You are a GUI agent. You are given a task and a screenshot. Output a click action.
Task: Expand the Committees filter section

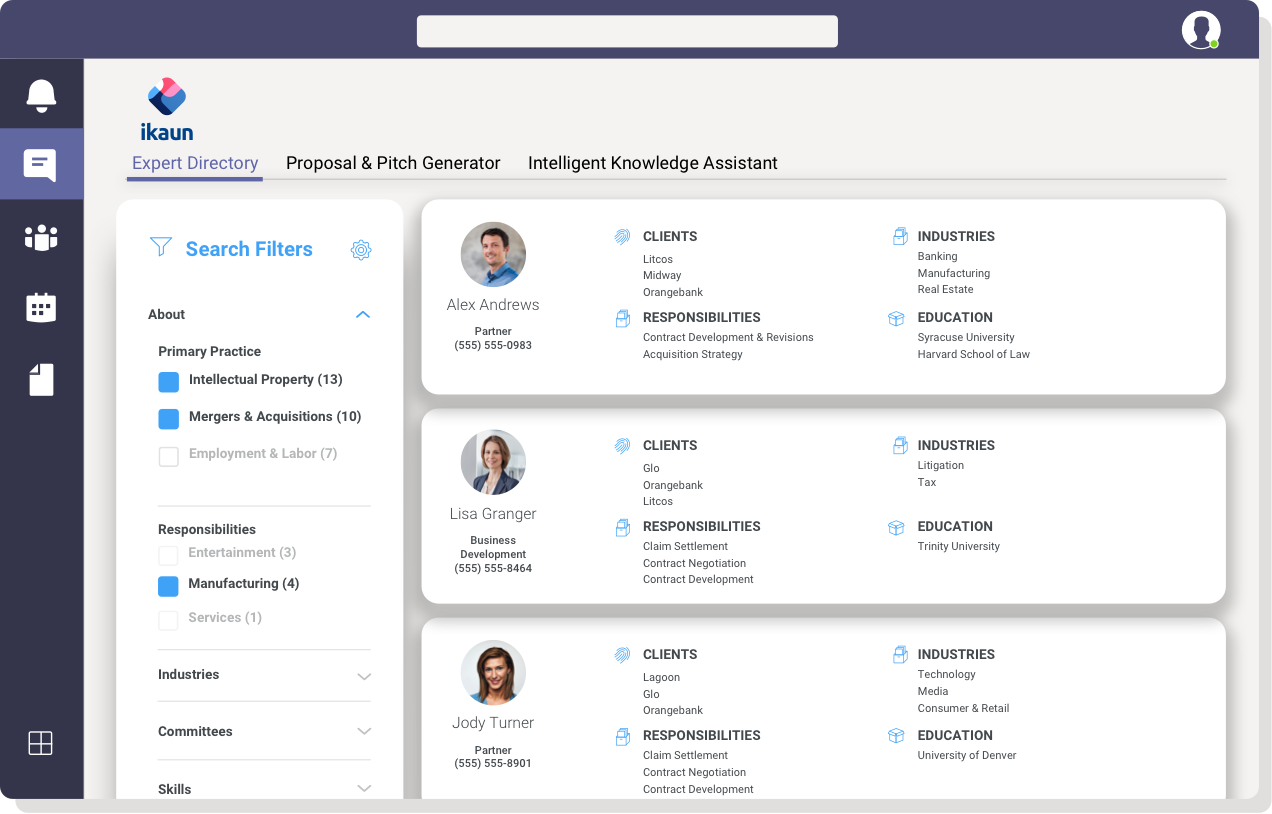click(364, 732)
